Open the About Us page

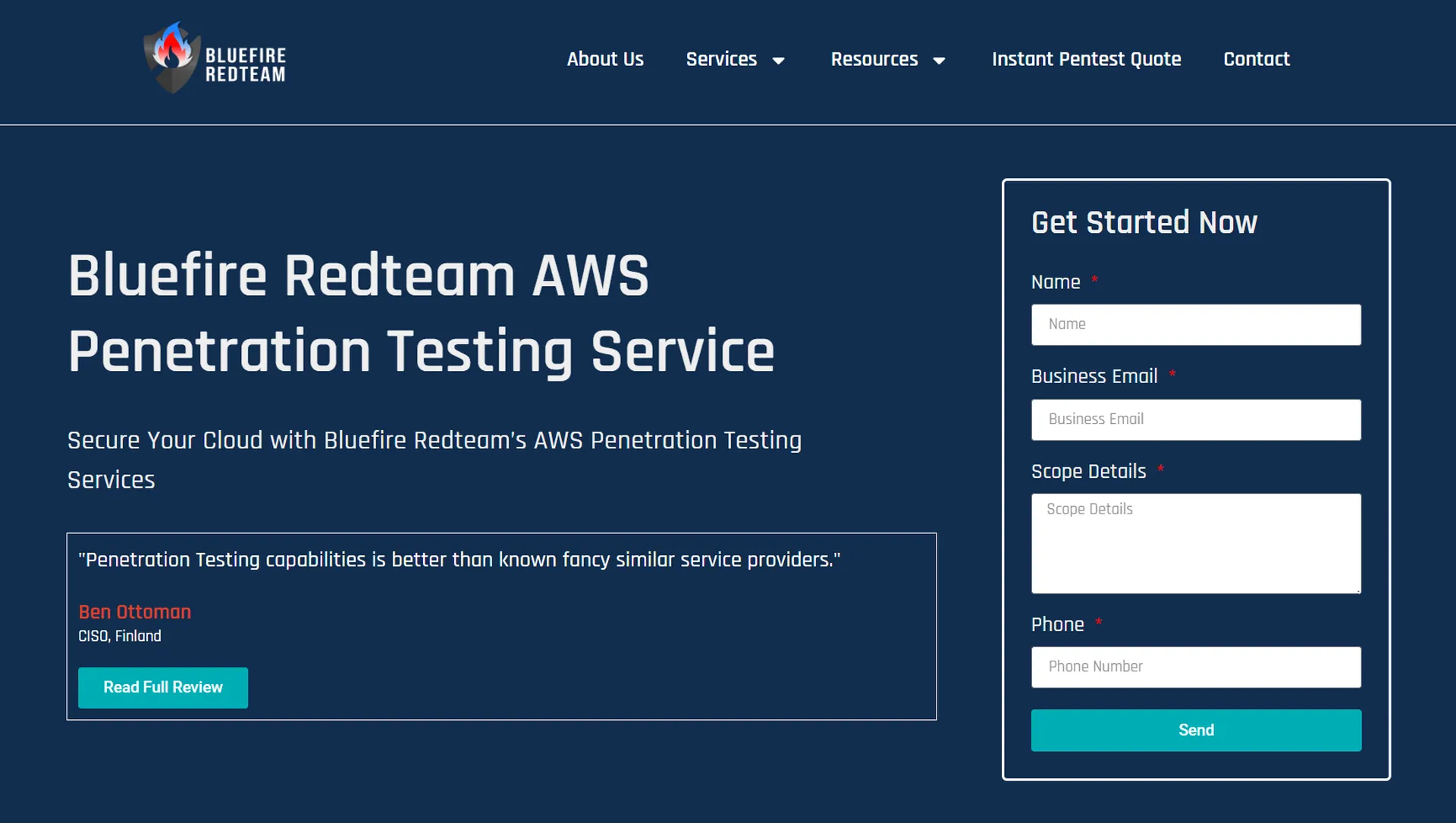click(605, 59)
